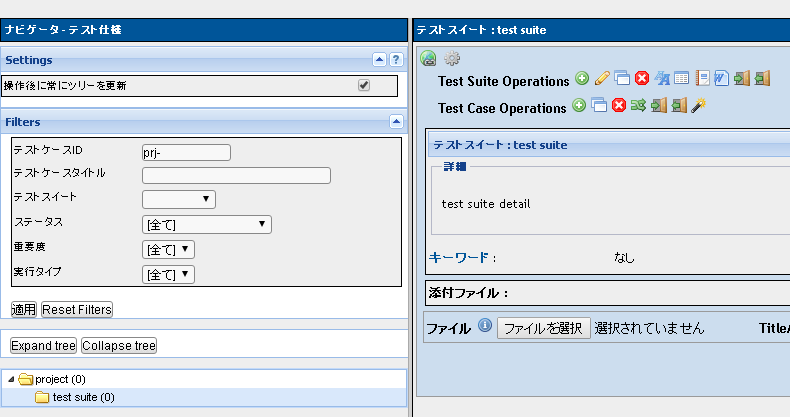Open the 重要度 filter dropdown

coord(168,249)
